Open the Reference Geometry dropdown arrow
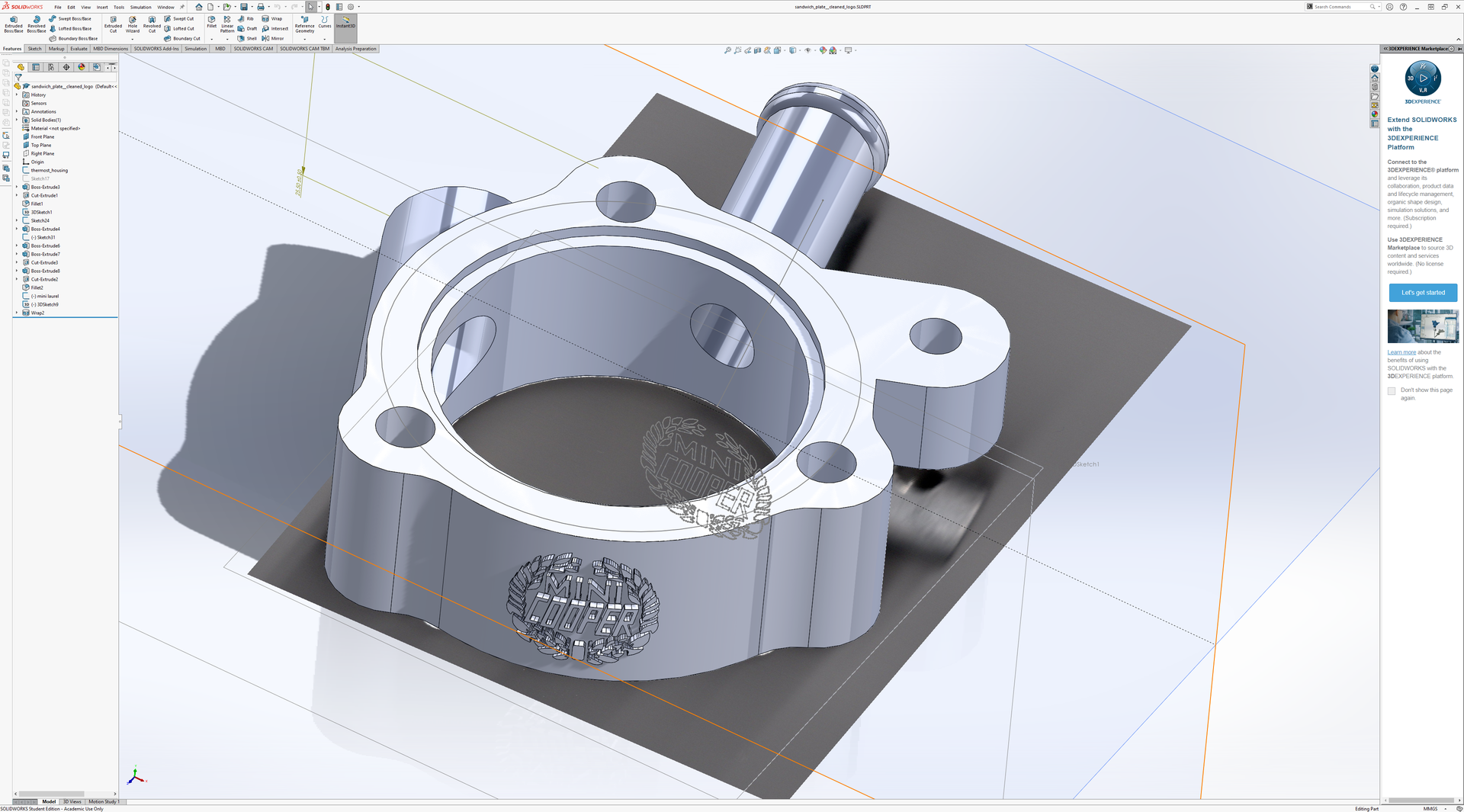Viewport: 1464px width, 812px height. coord(305,39)
